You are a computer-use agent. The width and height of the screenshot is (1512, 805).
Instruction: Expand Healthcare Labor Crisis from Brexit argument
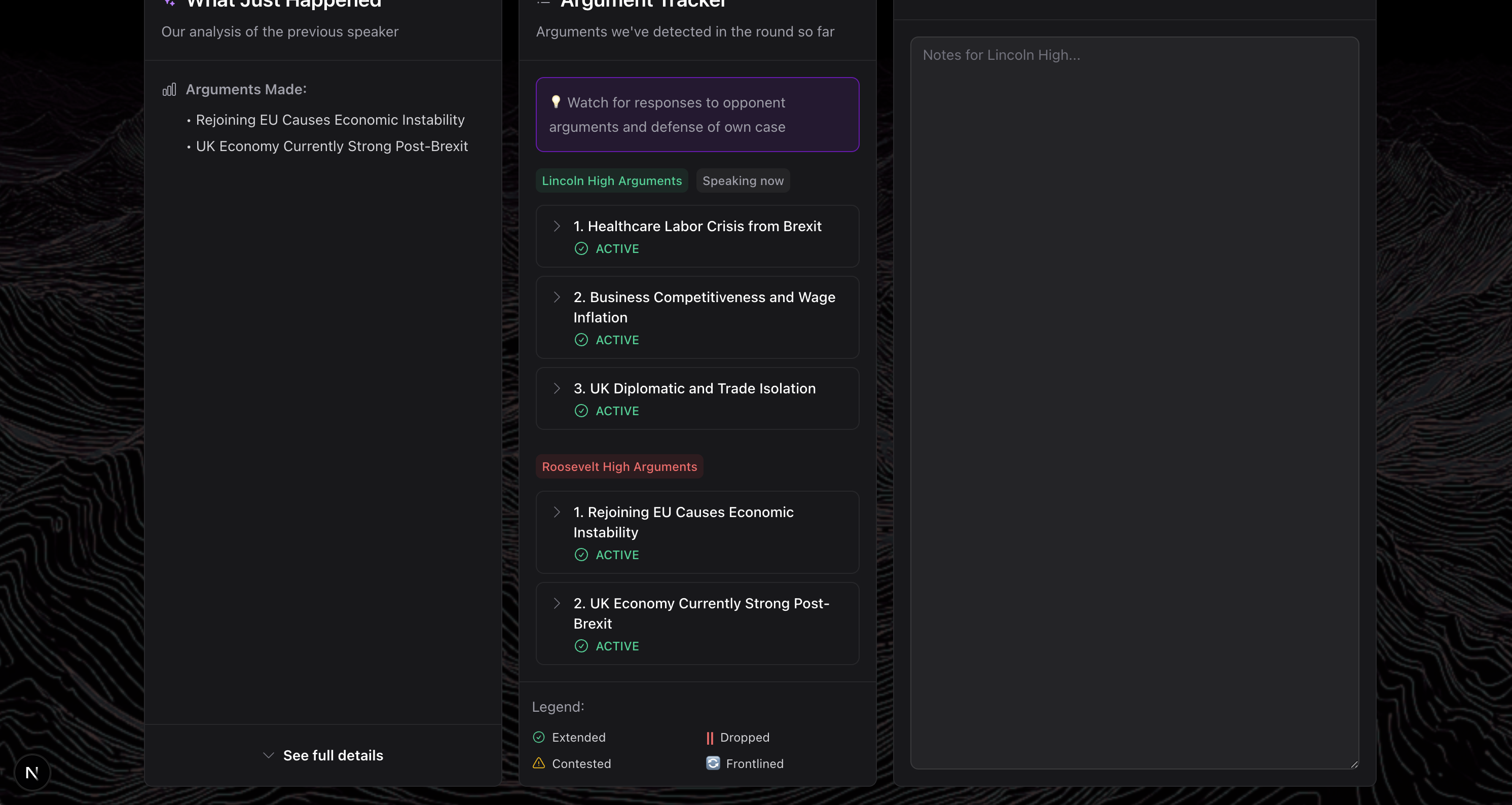tap(557, 226)
